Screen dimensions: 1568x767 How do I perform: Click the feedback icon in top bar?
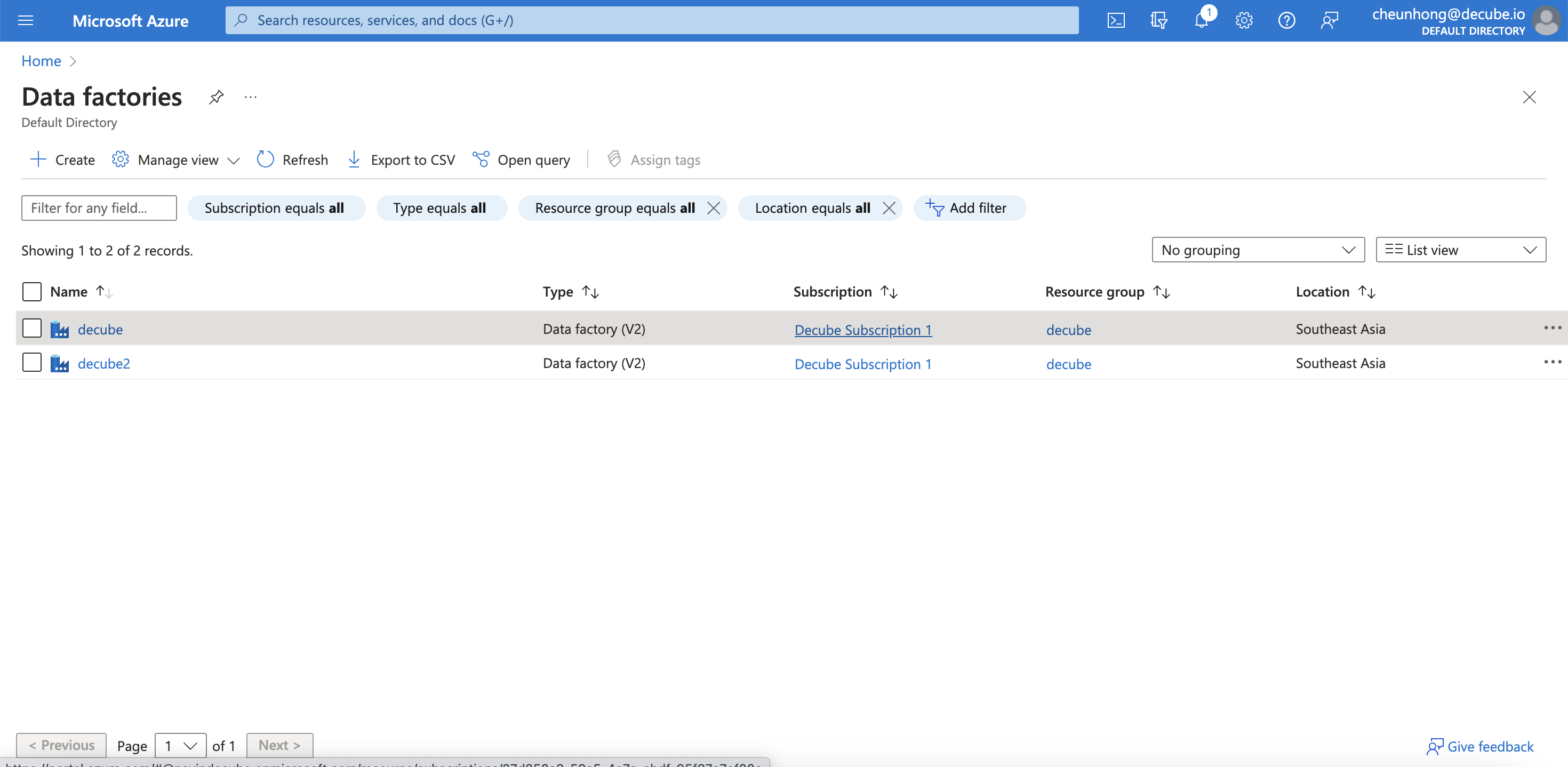point(1329,21)
